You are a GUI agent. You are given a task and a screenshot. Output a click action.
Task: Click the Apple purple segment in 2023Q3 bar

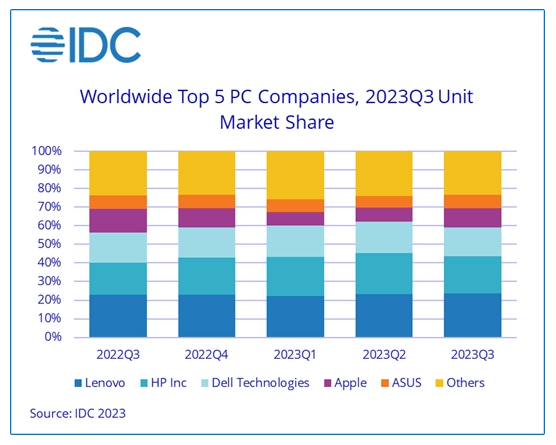point(473,218)
